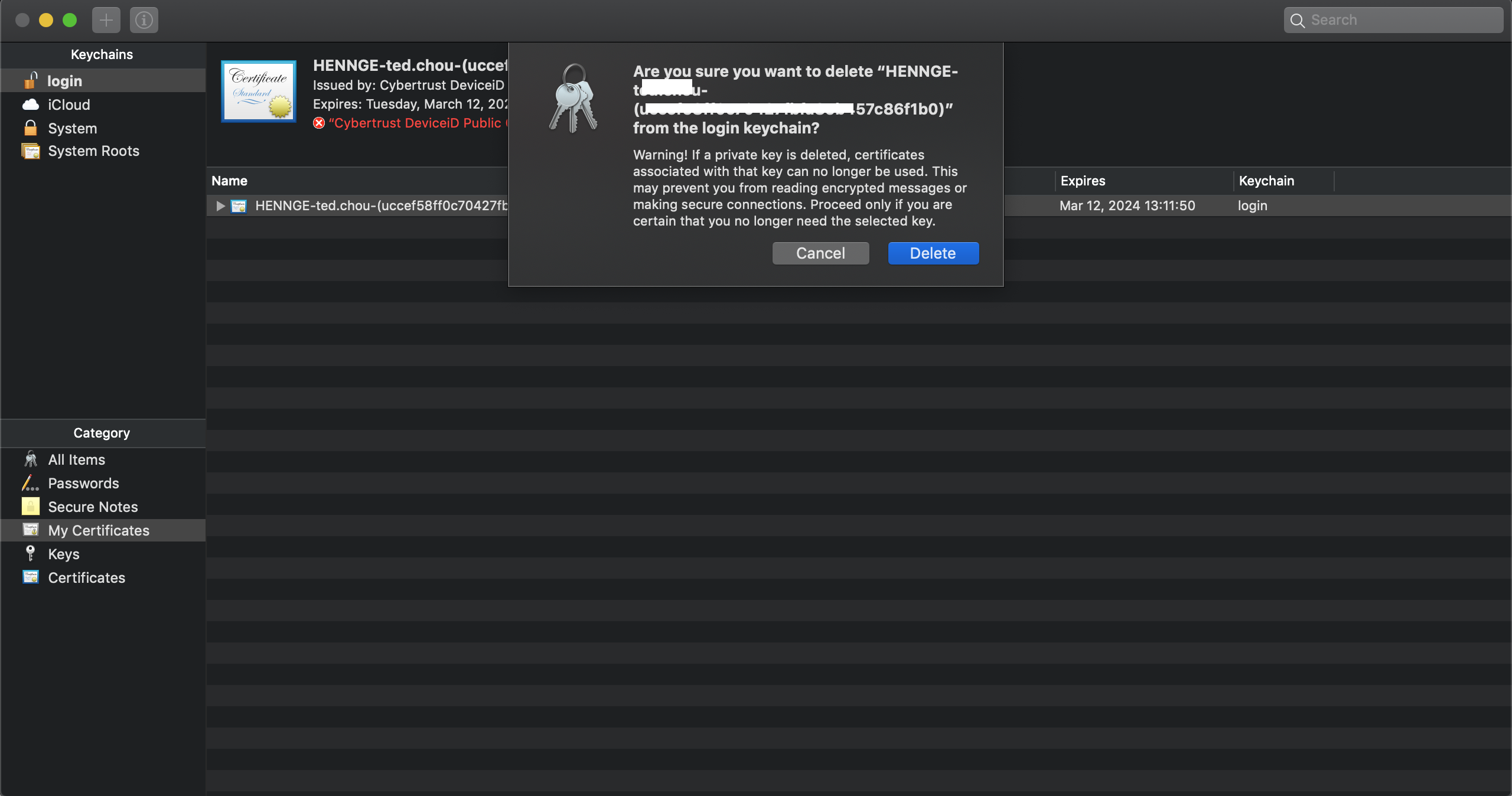Image resolution: width=1512 pixels, height=796 pixels.
Task: Click the Expires Tuesday, March 12 line
Action: (410, 104)
